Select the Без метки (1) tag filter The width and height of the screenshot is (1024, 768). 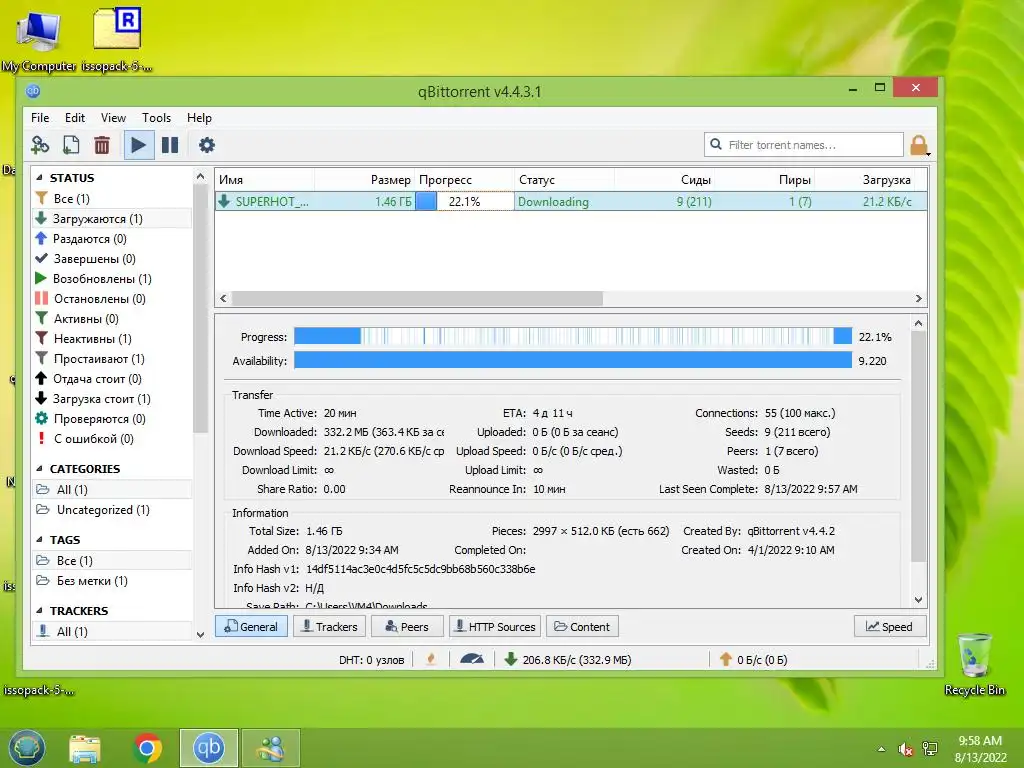coord(112,581)
